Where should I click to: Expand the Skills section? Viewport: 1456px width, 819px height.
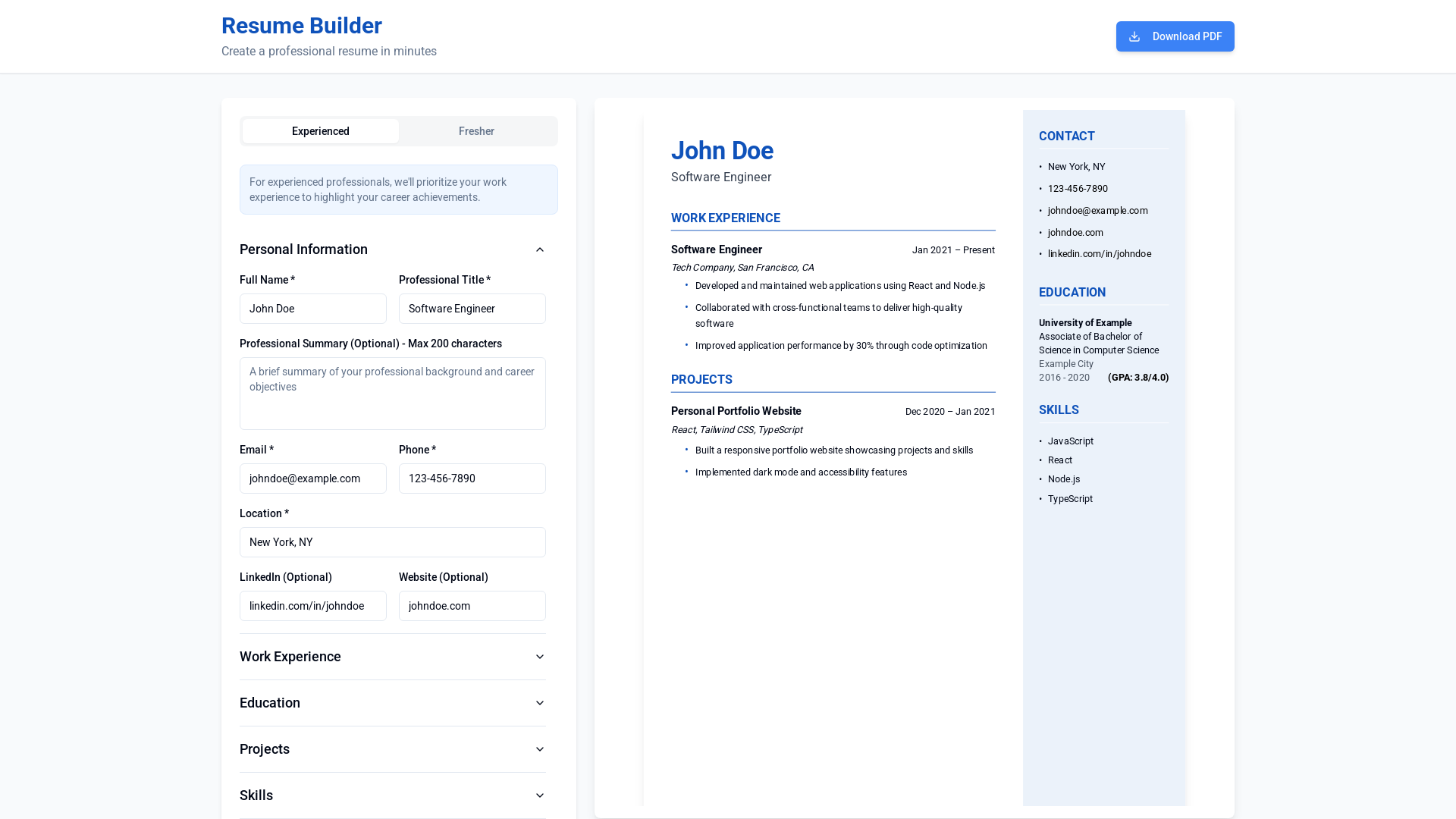coord(393,795)
